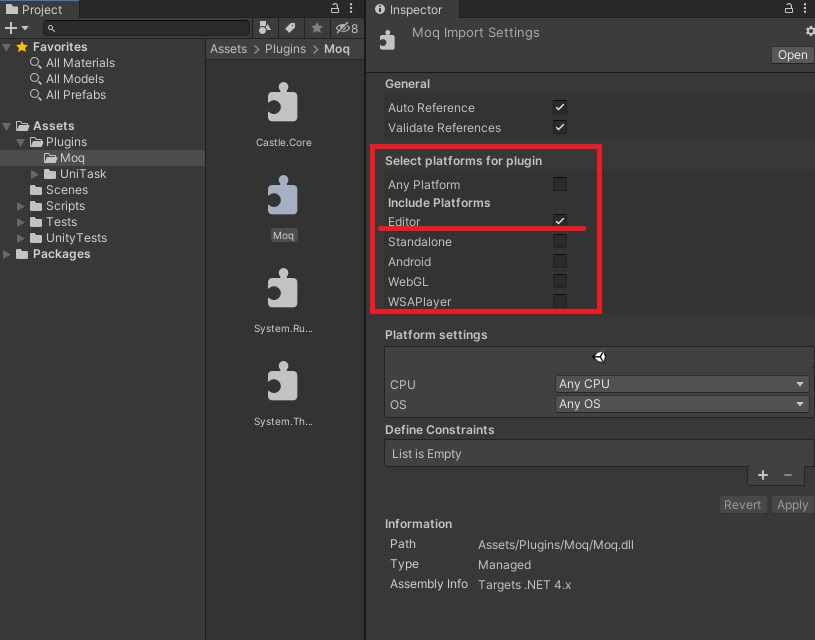The width and height of the screenshot is (815, 640).
Task: Open Inspector panel three-dot options menu
Action: (x=805, y=8)
